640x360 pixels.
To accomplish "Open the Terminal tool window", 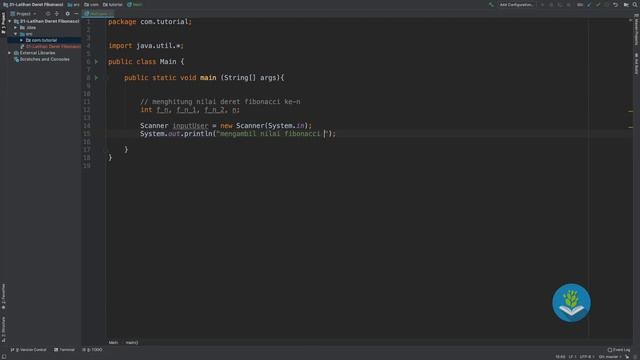I will pyautogui.click(x=64, y=350).
